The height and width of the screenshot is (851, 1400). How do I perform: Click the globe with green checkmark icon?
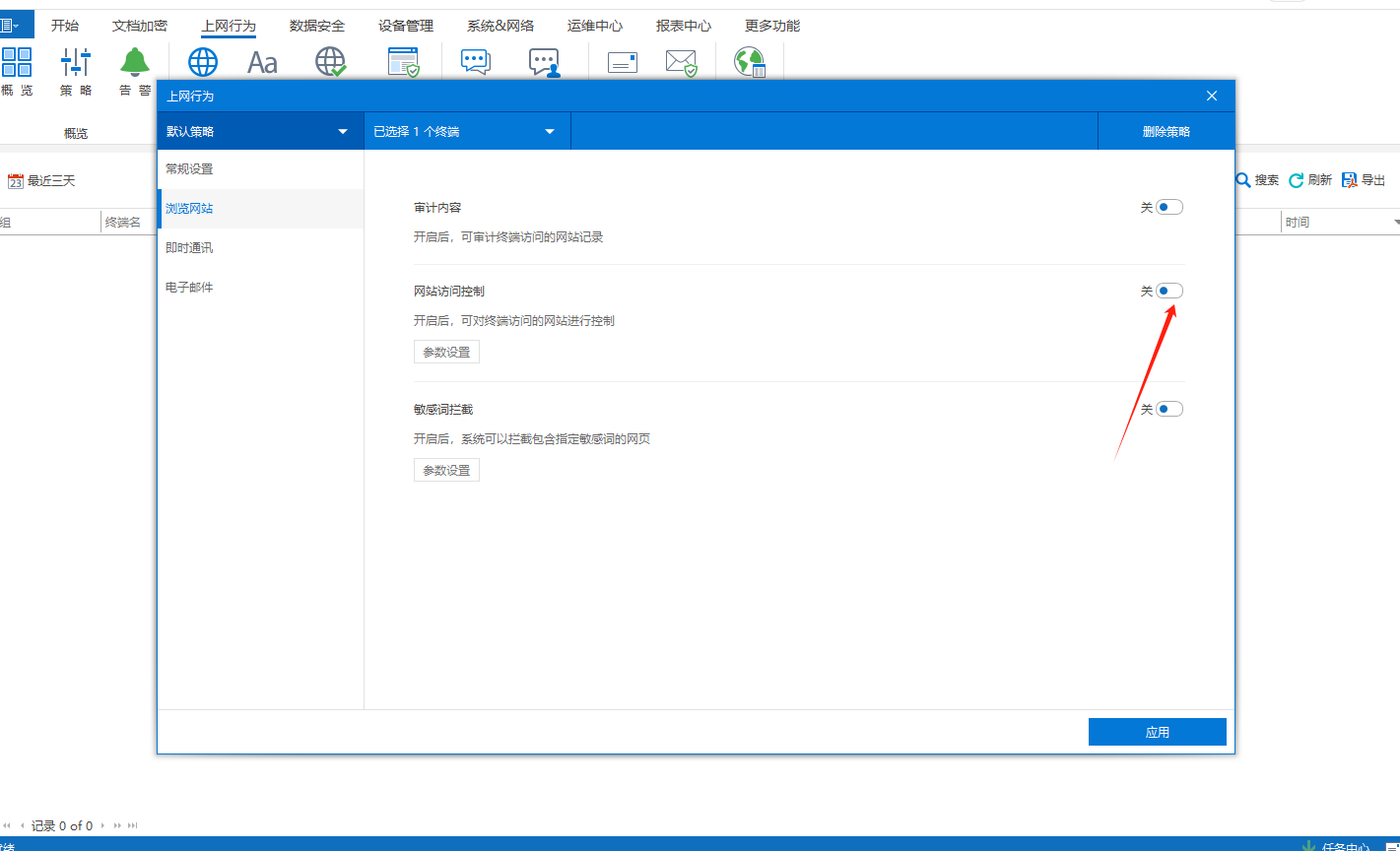tap(331, 62)
